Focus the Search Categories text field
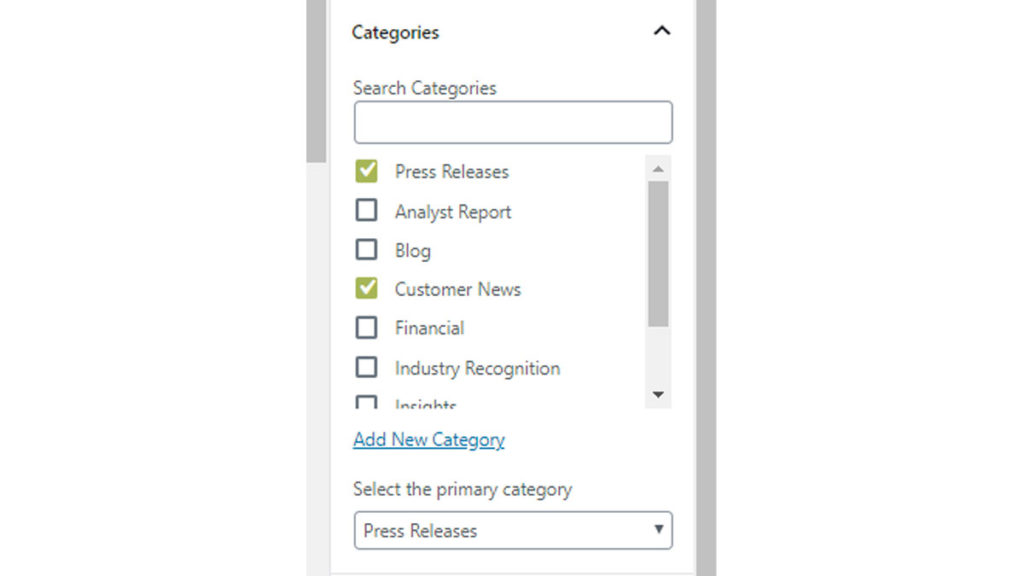This screenshot has height=576, width=1024. point(512,122)
